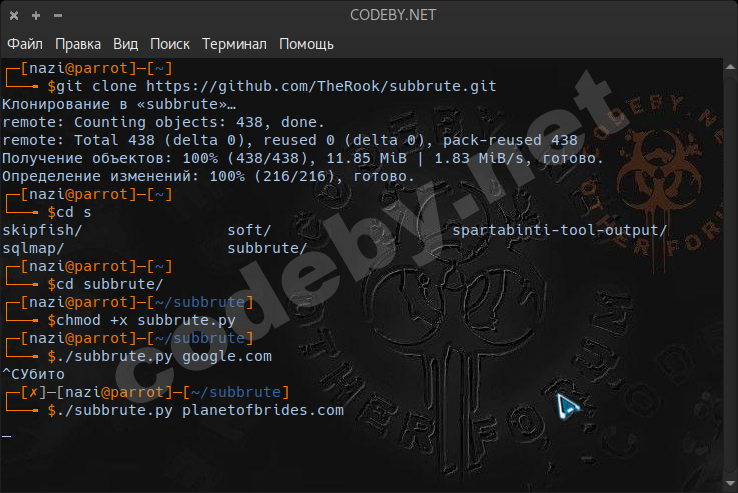
Task: Close the terminal window with X icon
Action: point(14,16)
